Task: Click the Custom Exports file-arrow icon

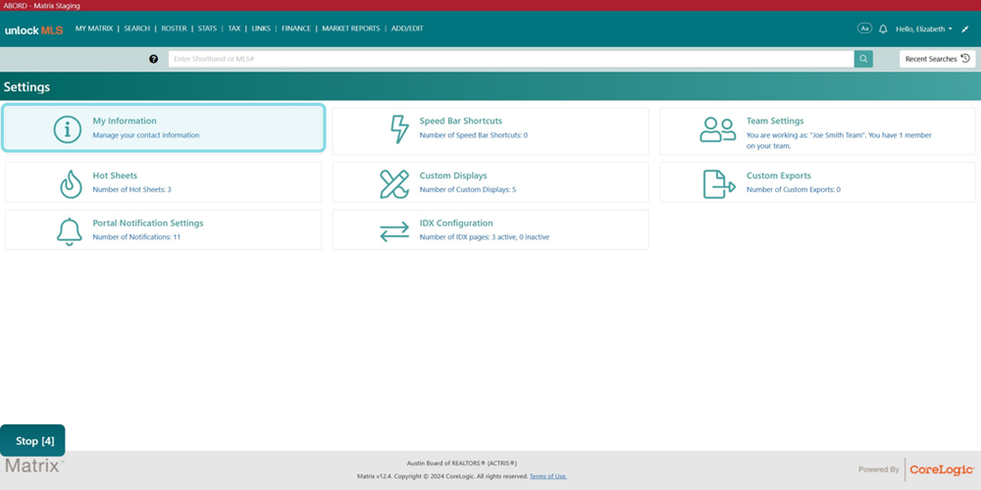Action: 719,184
